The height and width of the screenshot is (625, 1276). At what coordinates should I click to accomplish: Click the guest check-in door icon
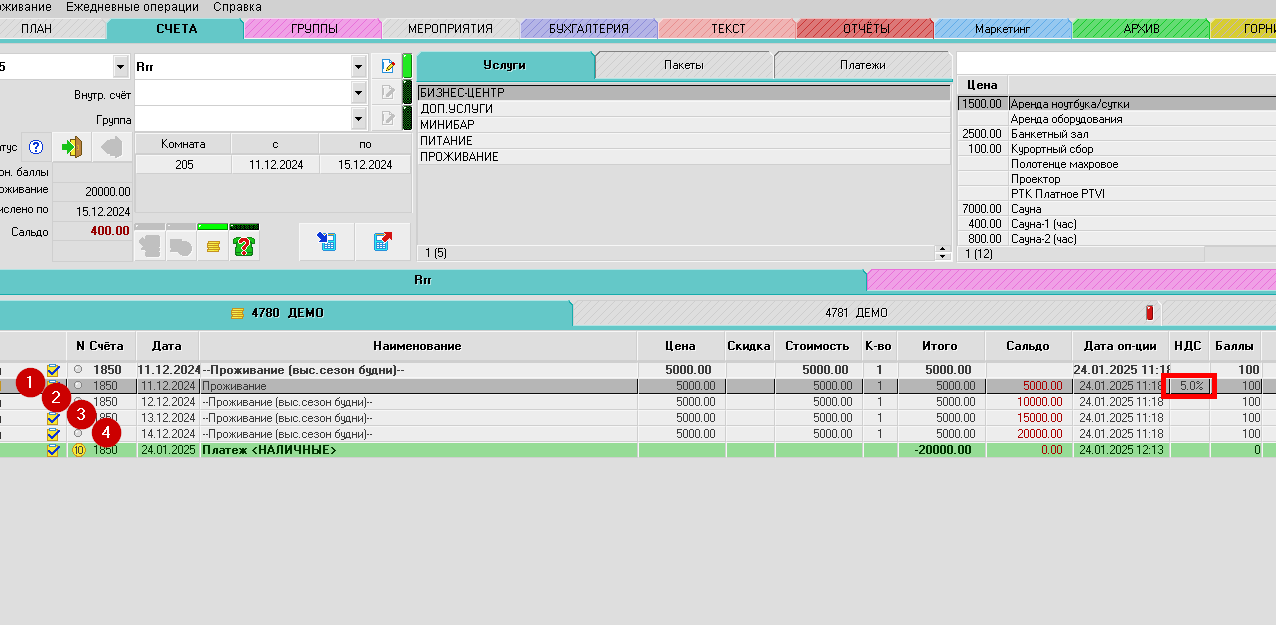tap(71, 147)
